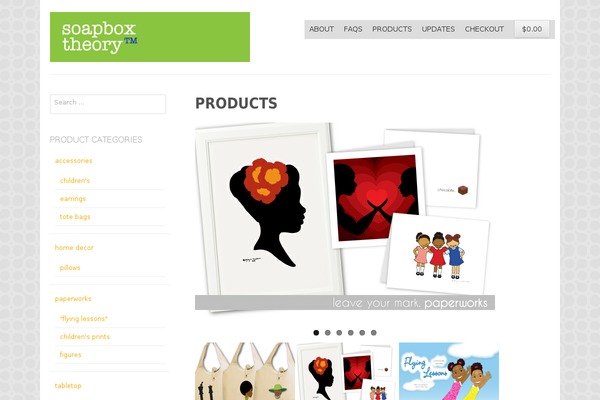Open the paperworks category
Screen dimensions: 600x400
pos(73,299)
